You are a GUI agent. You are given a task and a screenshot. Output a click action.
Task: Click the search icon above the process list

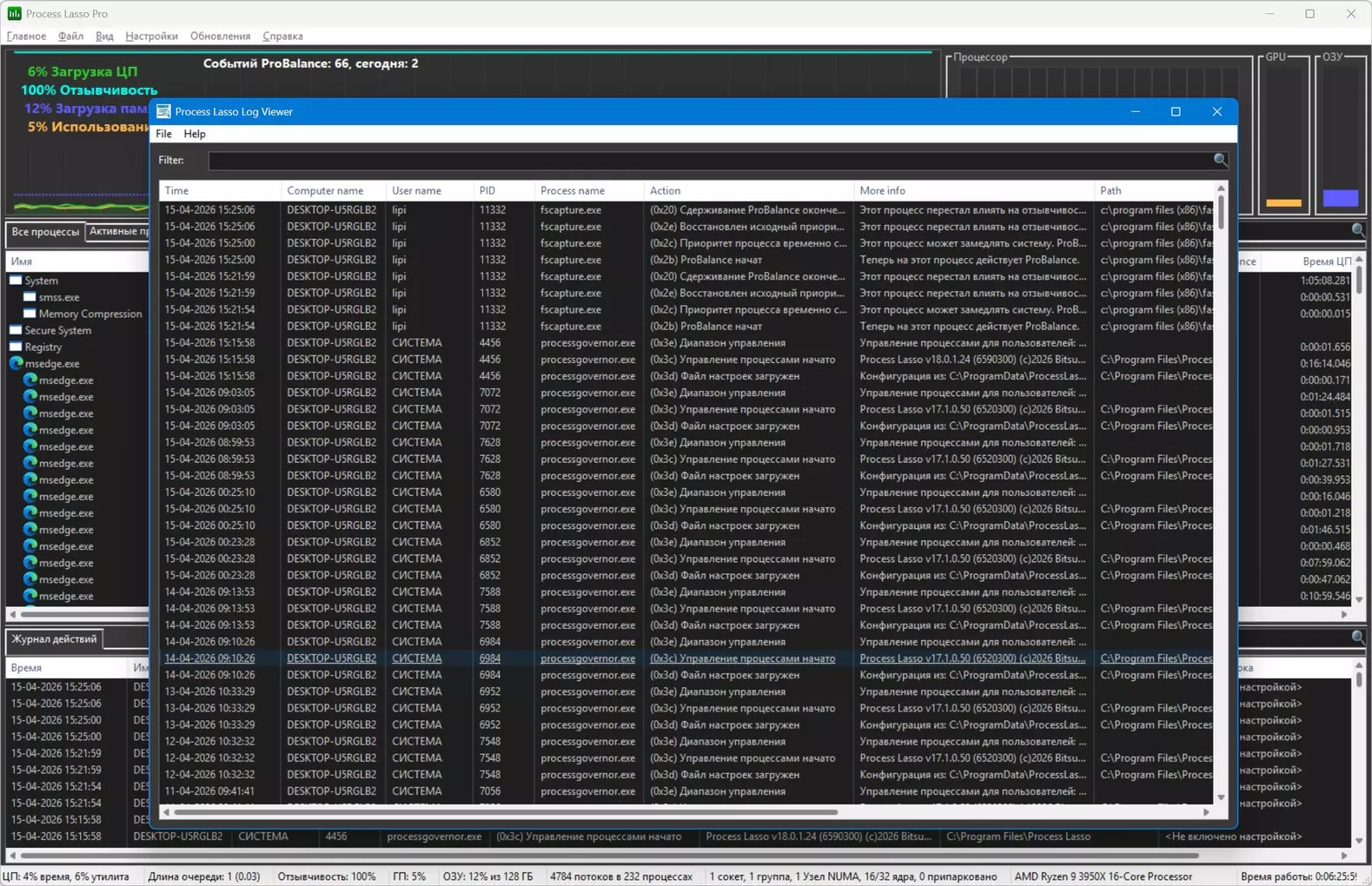[1357, 230]
